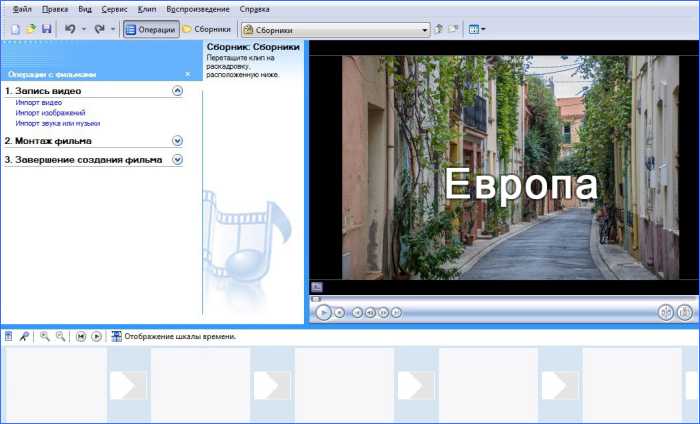Click the Импорт видео link
This screenshot has height=424, width=700.
pyautogui.click(x=39, y=103)
